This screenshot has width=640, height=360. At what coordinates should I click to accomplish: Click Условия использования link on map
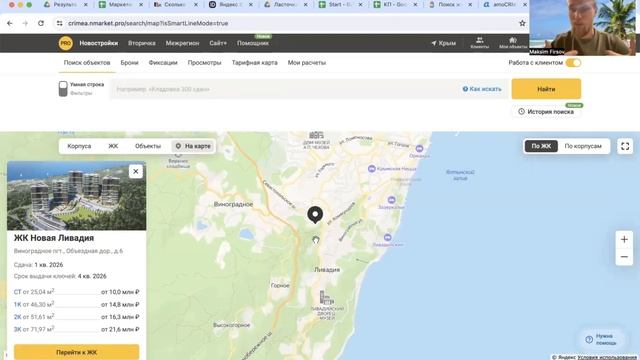point(607,357)
